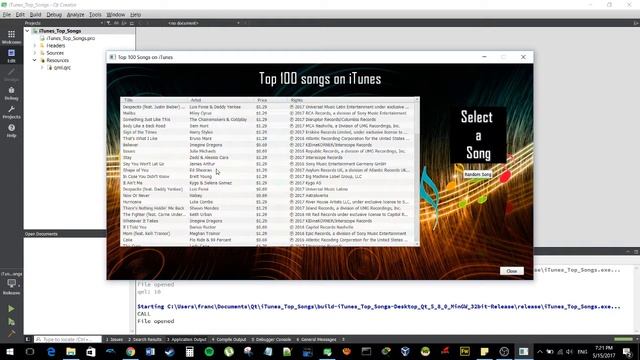
Task: Click the filter tree icon in Projects pane
Action: coord(109,23)
